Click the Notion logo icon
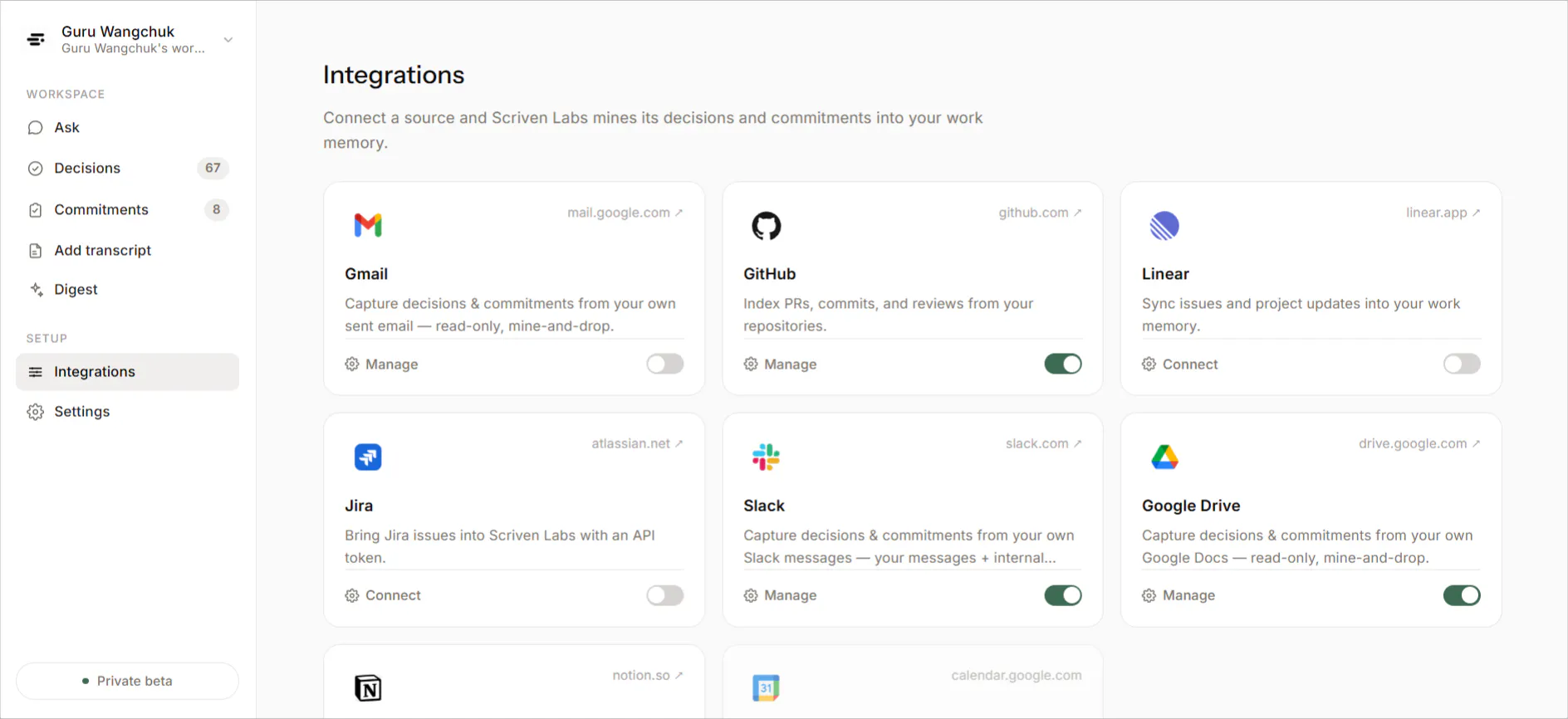Screen dimensions: 1568x719 point(368,687)
